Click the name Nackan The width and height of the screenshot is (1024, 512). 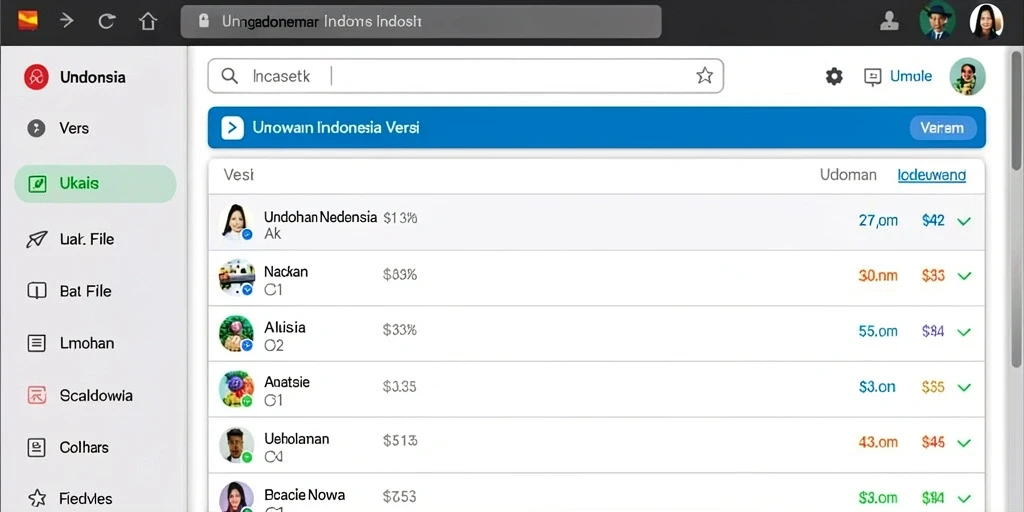(285, 272)
